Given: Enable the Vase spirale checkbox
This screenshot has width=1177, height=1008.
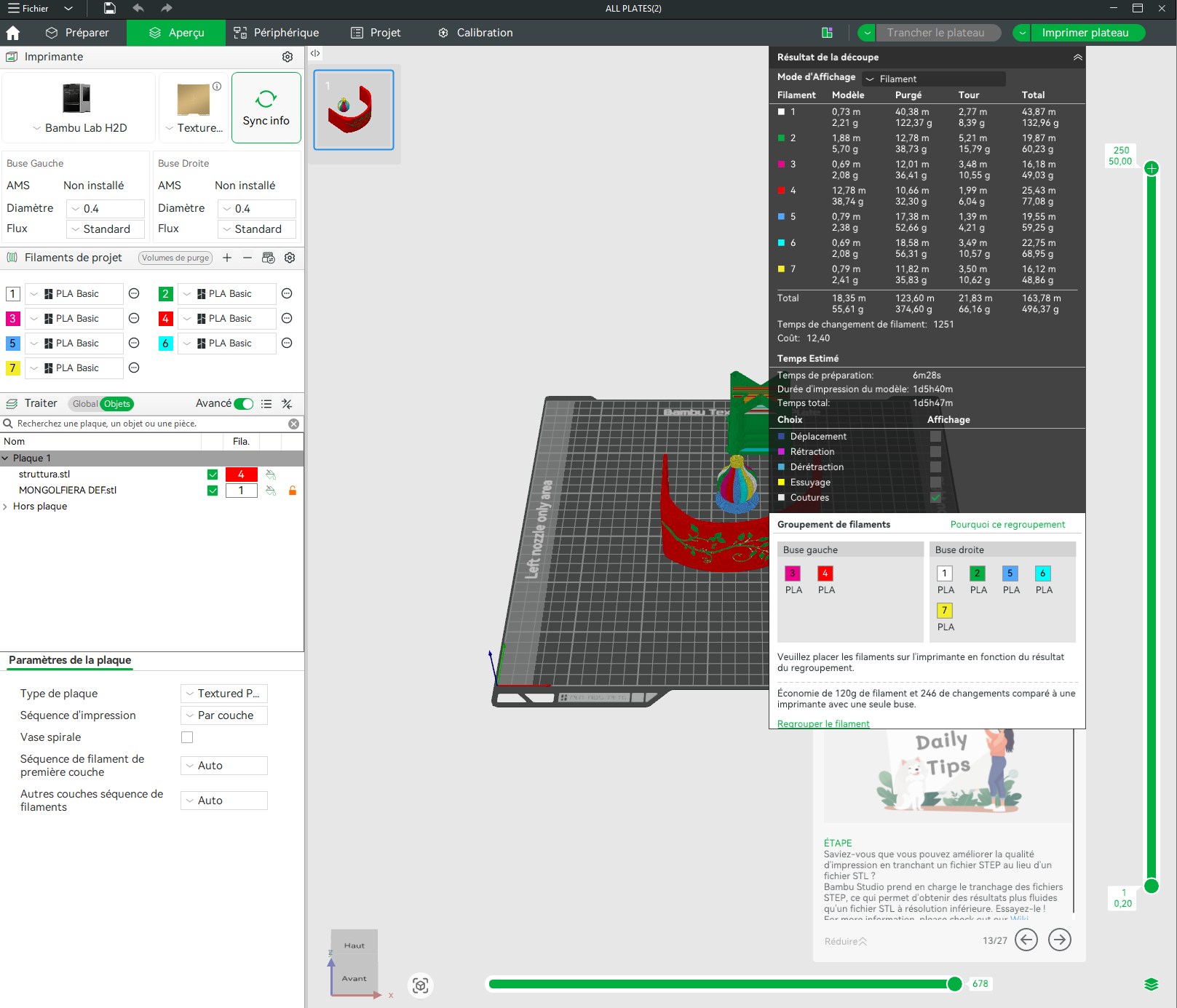Looking at the screenshot, I should point(187,737).
